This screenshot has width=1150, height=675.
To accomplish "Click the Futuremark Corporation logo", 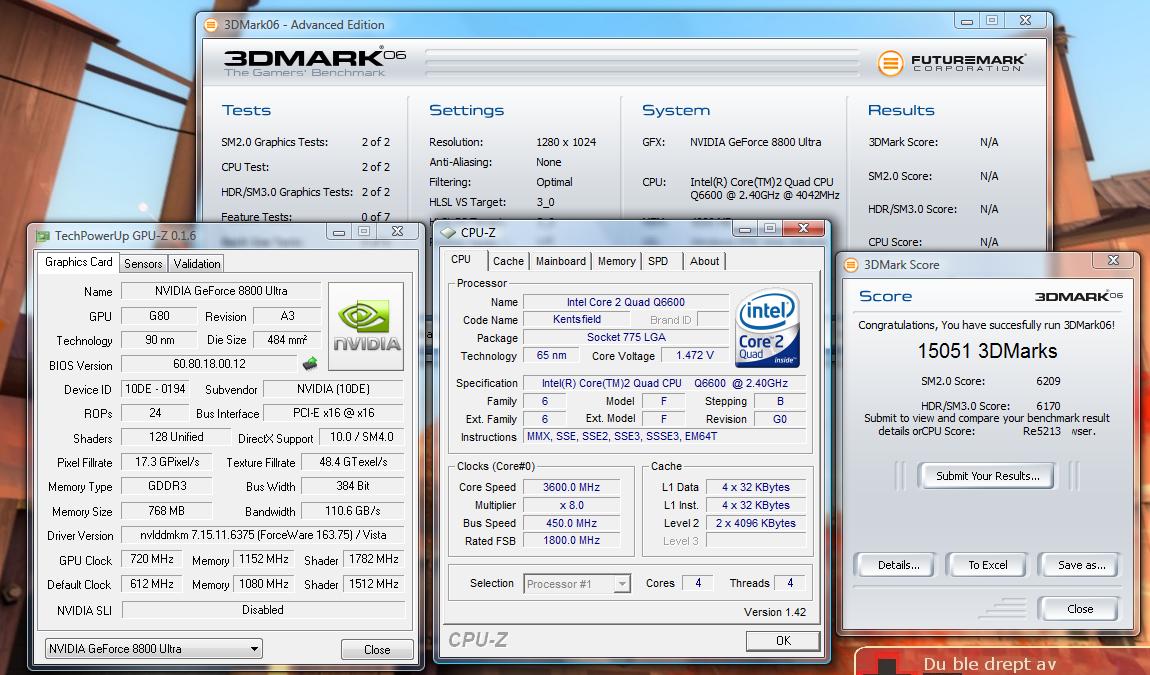I will click(x=952, y=63).
